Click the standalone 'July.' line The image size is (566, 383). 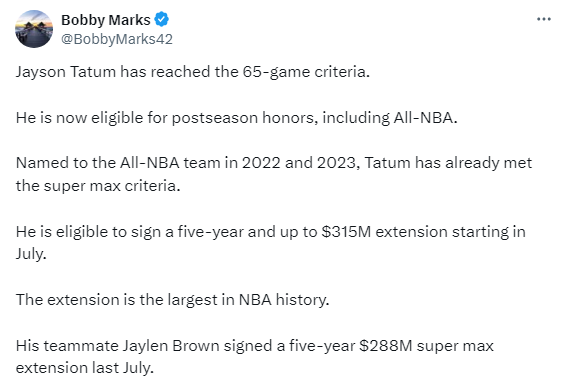tap(31, 254)
